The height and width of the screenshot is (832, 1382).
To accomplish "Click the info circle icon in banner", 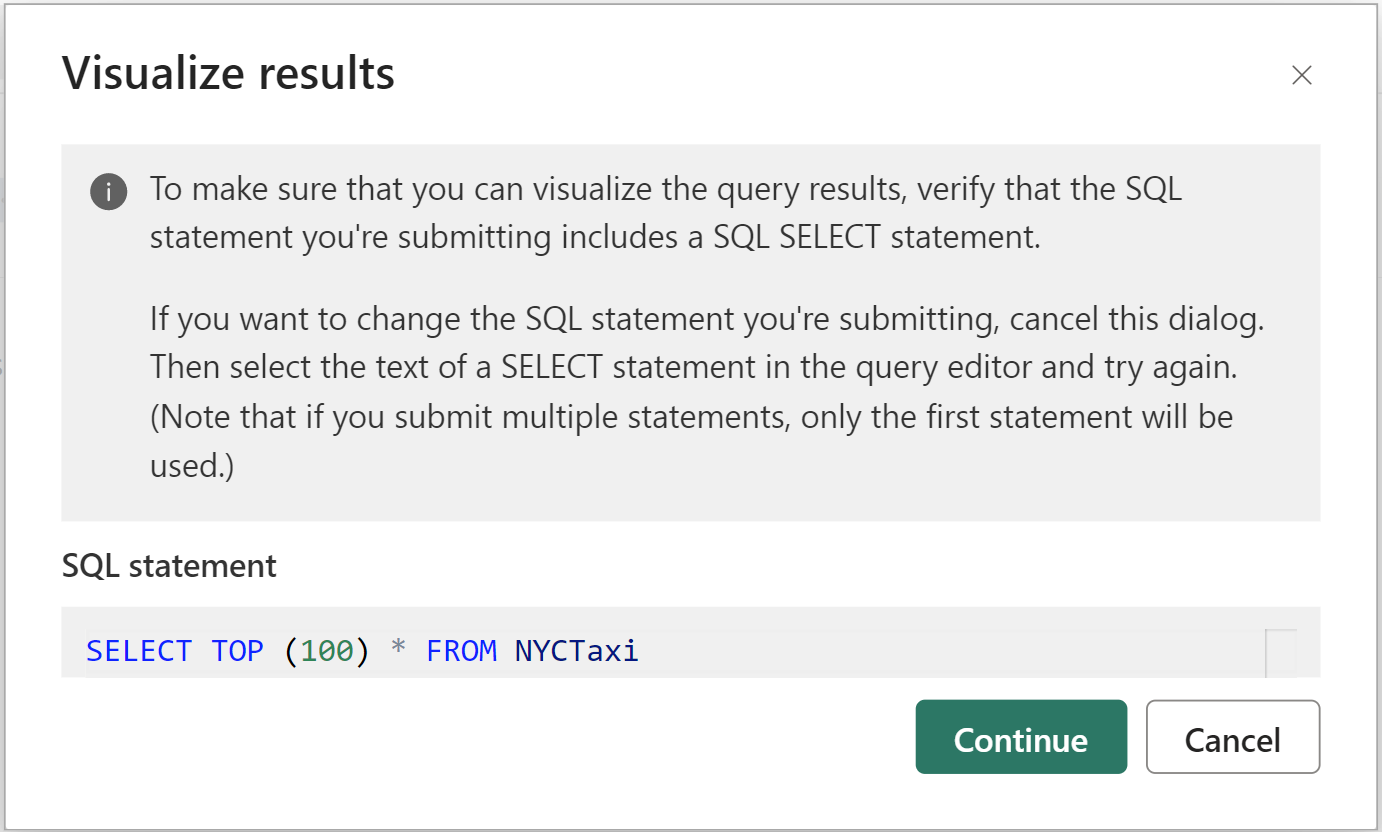I will [109, 191].
